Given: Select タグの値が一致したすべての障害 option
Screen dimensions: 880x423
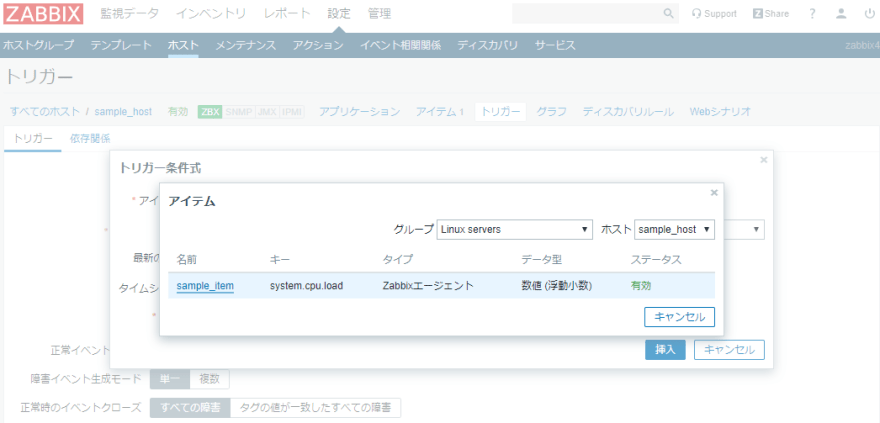Looking at the screenshot, I should [x=315, y=408].
